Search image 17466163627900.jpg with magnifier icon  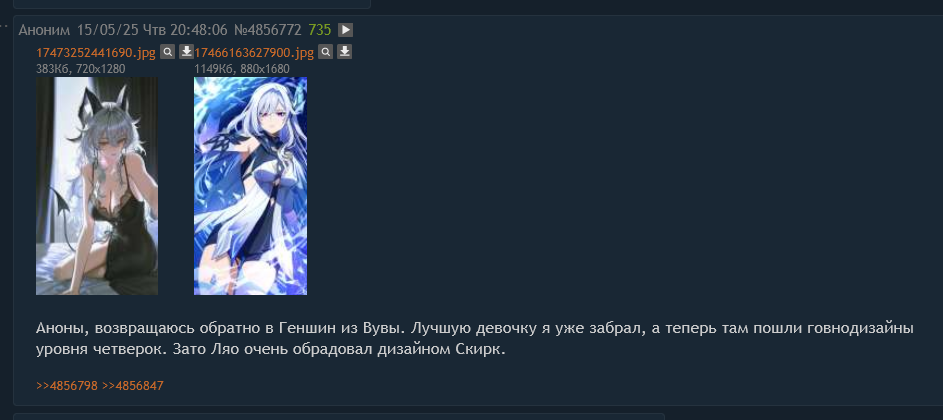(x=325, y=52)
